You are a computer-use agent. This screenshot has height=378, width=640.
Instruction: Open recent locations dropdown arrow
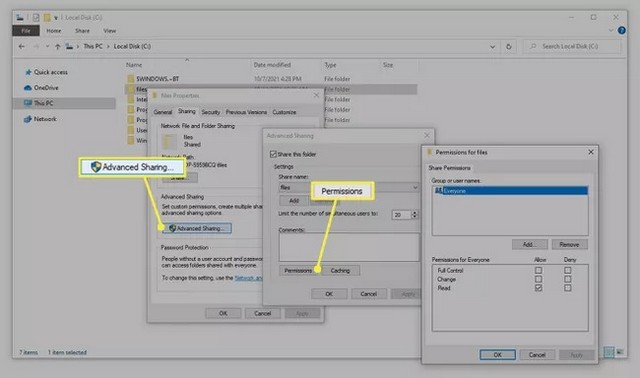(x=47, y=47)
